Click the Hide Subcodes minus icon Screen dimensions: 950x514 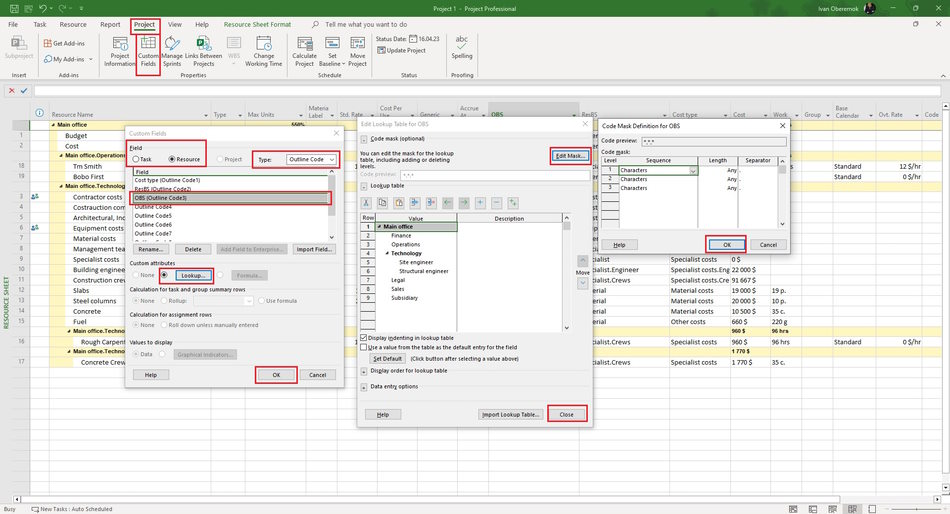pyautogui.click(x=497, y=202)
